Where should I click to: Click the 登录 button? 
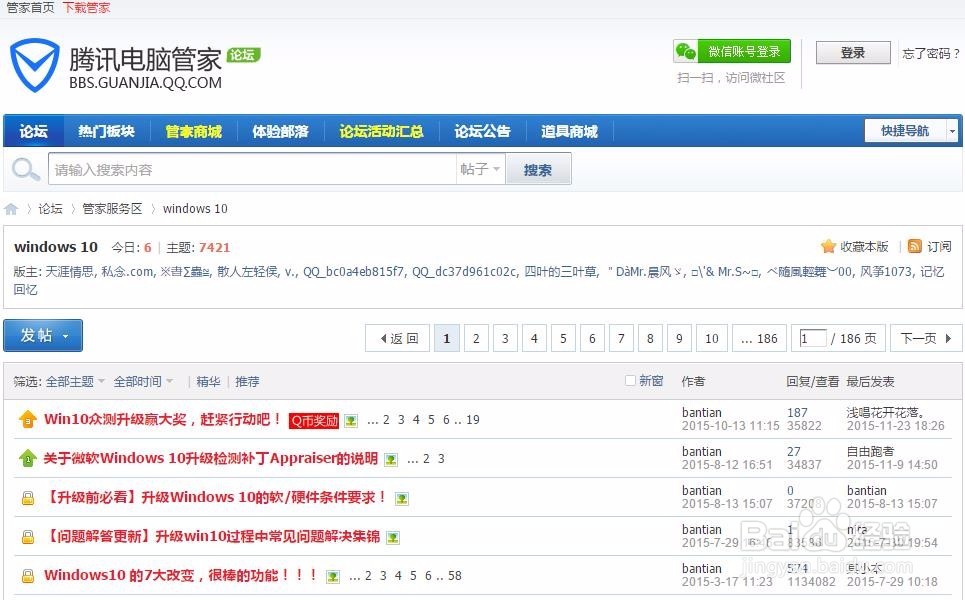point(853,53)
